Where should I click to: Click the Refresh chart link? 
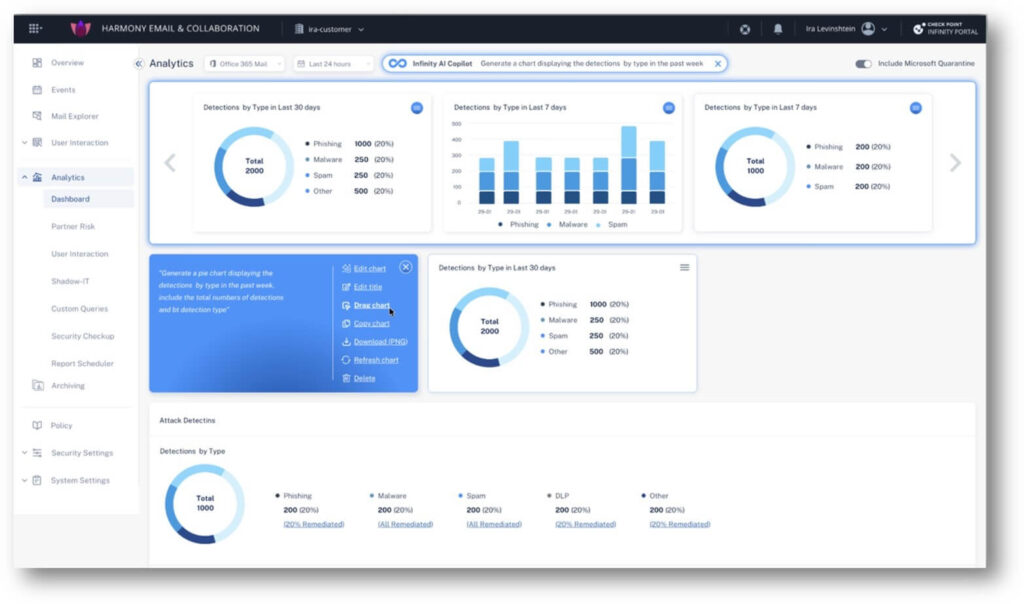pyautogui.click(x=376, y=360)
